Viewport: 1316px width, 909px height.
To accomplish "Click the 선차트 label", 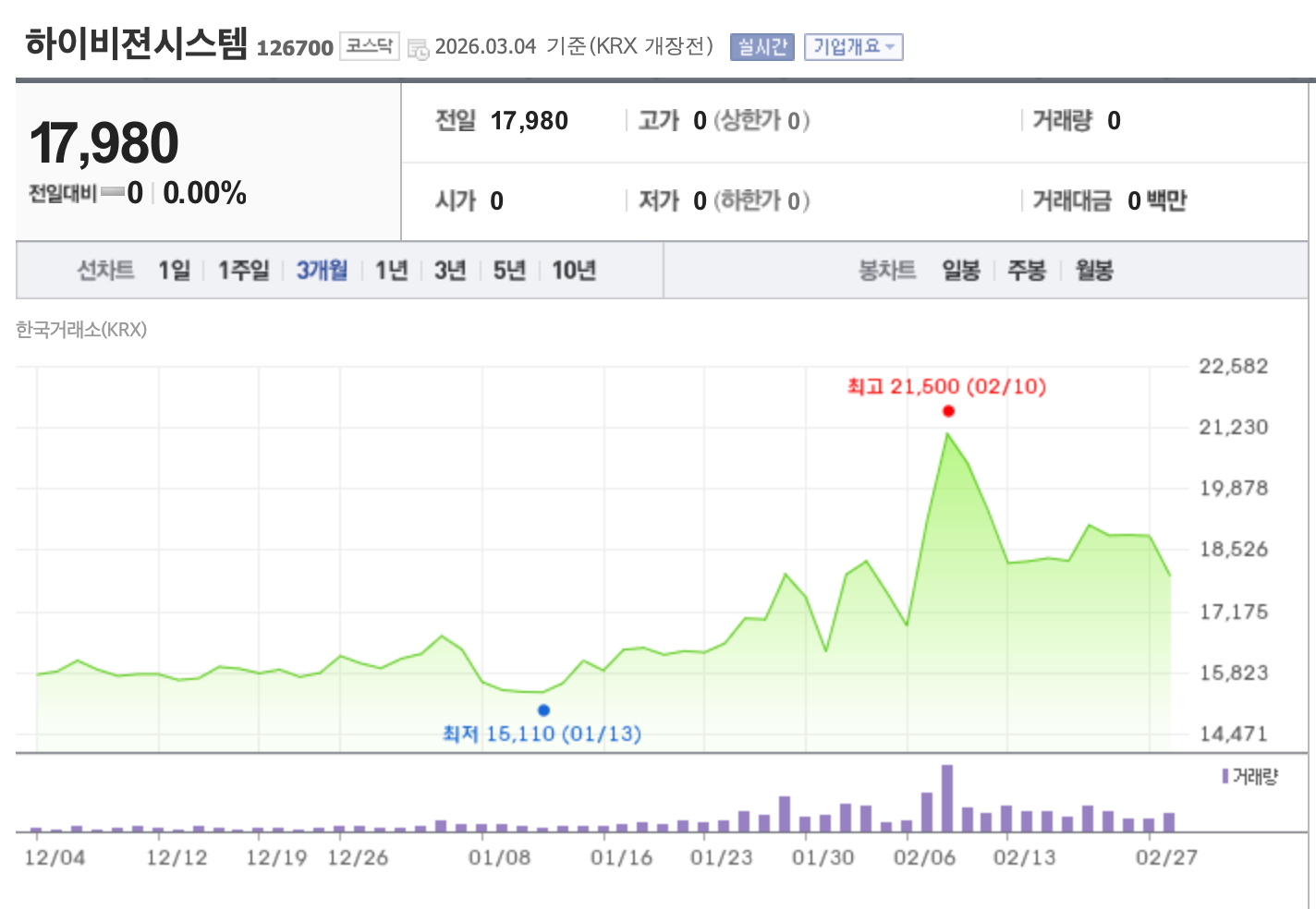I will point(105,271).
